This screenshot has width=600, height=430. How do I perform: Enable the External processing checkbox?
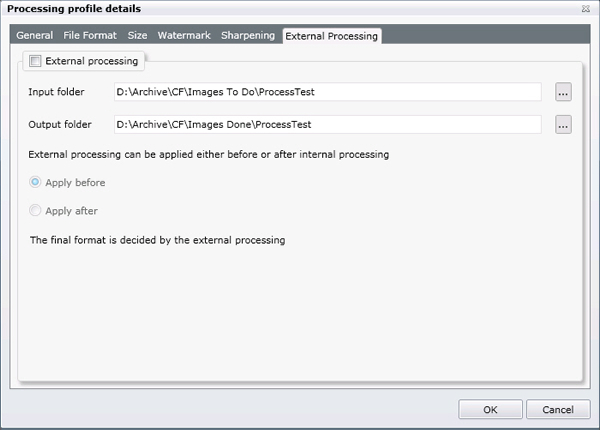coord(36,61)
